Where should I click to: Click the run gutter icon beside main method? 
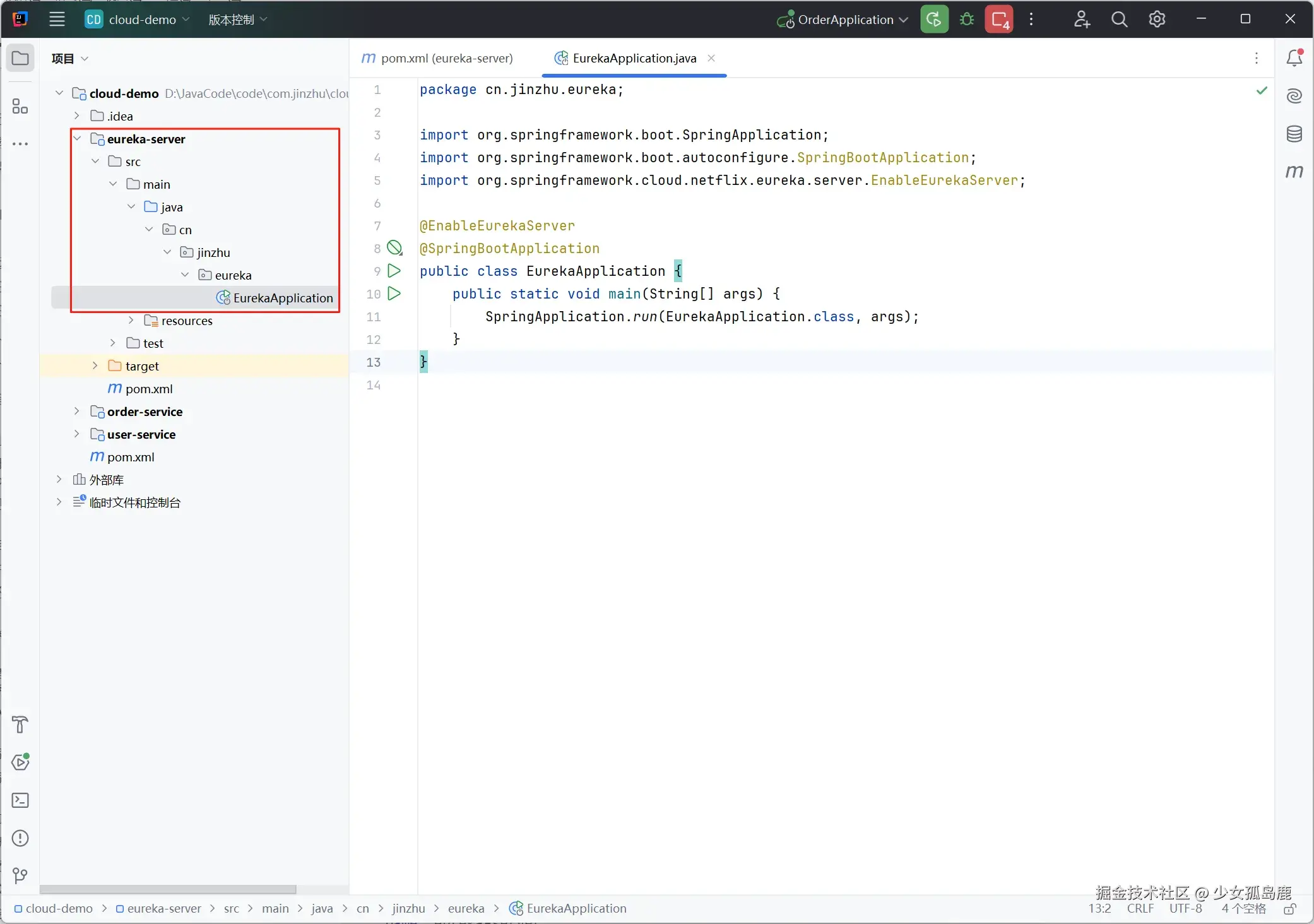[394, 293]
